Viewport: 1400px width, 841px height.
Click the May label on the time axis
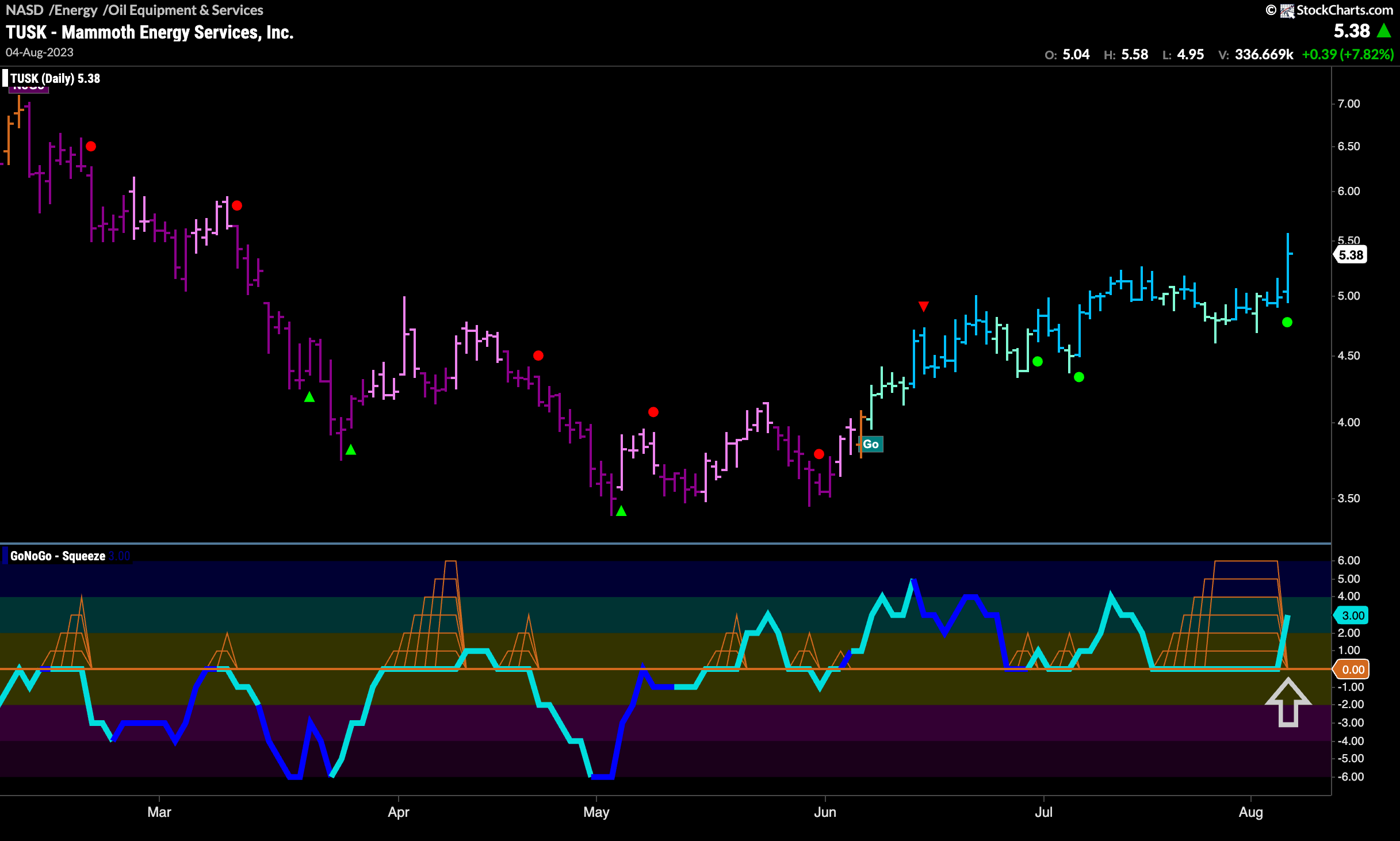pyautogui.click(x=596, y=812)
